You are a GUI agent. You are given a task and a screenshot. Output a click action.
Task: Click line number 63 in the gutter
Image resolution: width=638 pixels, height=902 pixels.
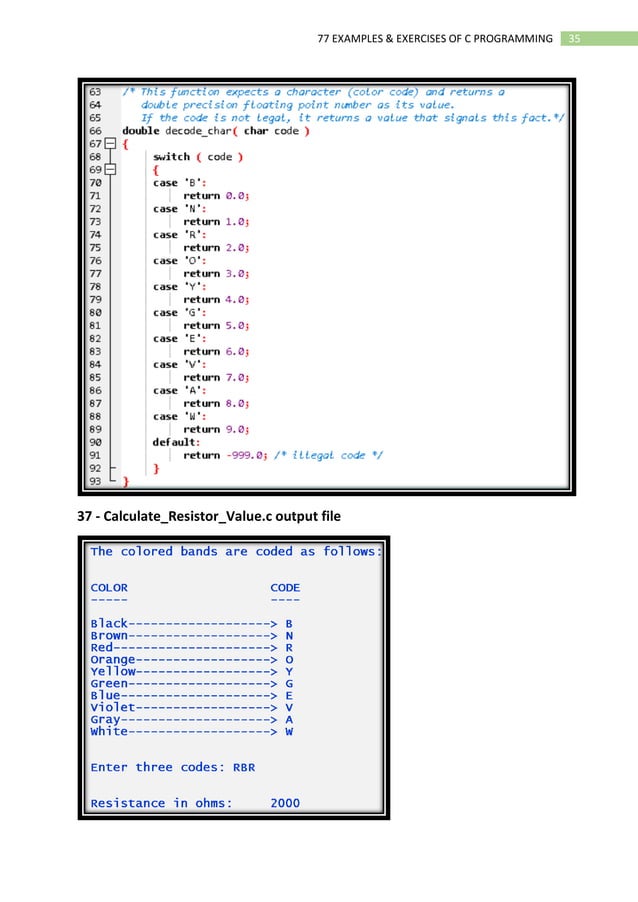point(95,91)
